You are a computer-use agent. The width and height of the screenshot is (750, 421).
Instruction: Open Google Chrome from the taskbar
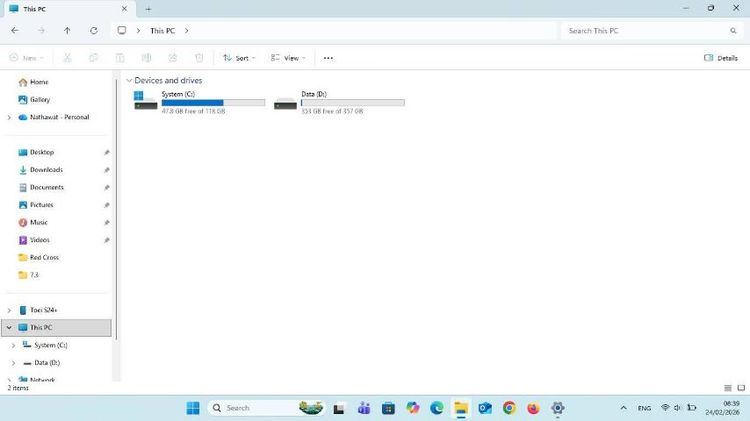(509, 408)
